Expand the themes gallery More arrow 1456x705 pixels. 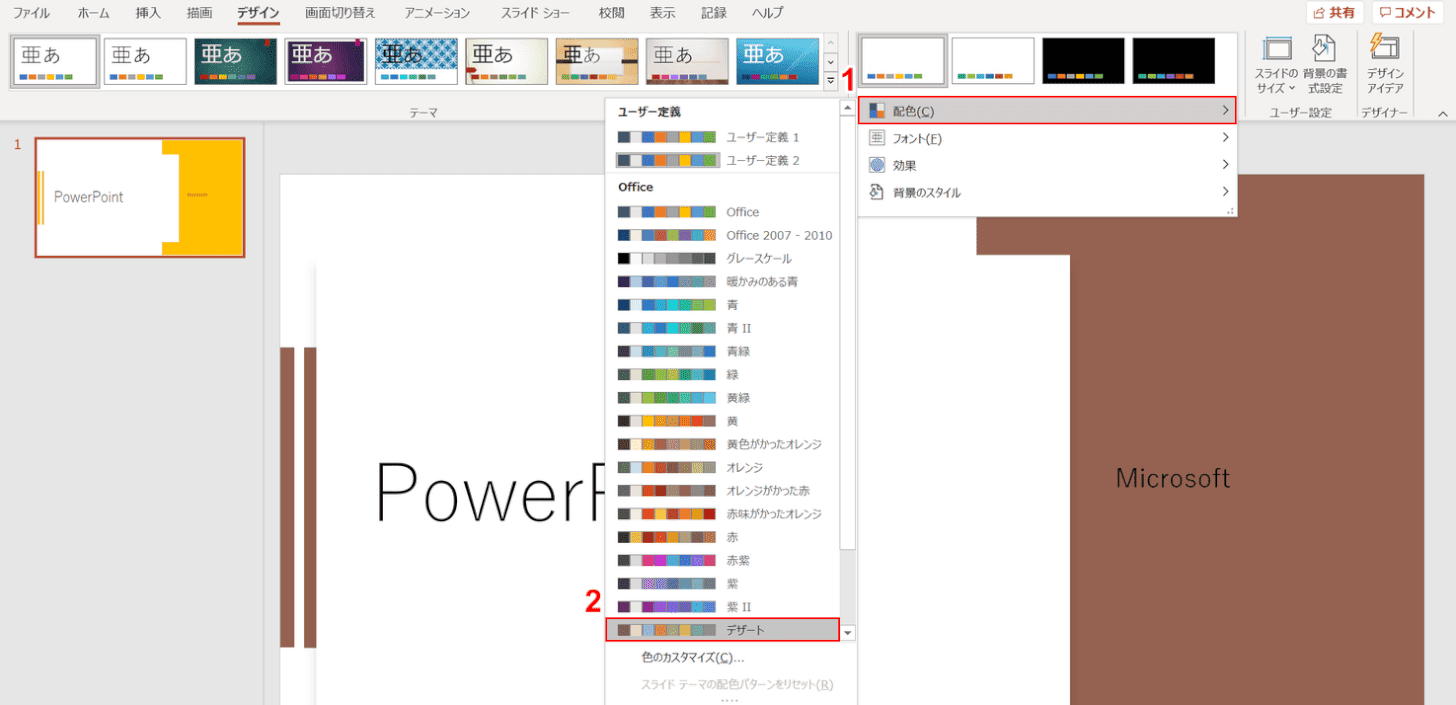pyautogui.click(x=831, y=80)
